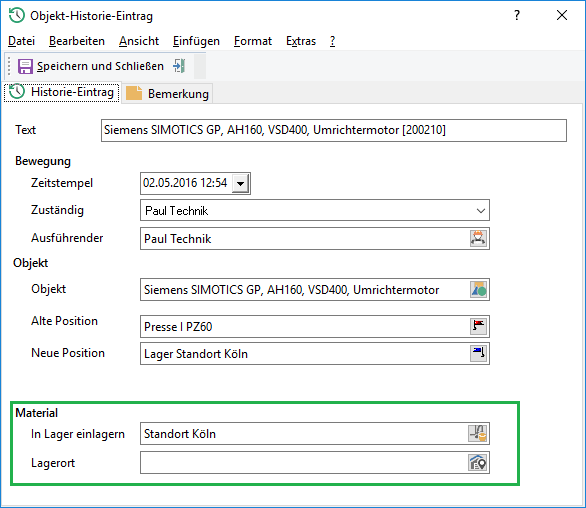Open the question mark help menu
The height and width of the screenshot is (508, 586).
pos(332,41)
